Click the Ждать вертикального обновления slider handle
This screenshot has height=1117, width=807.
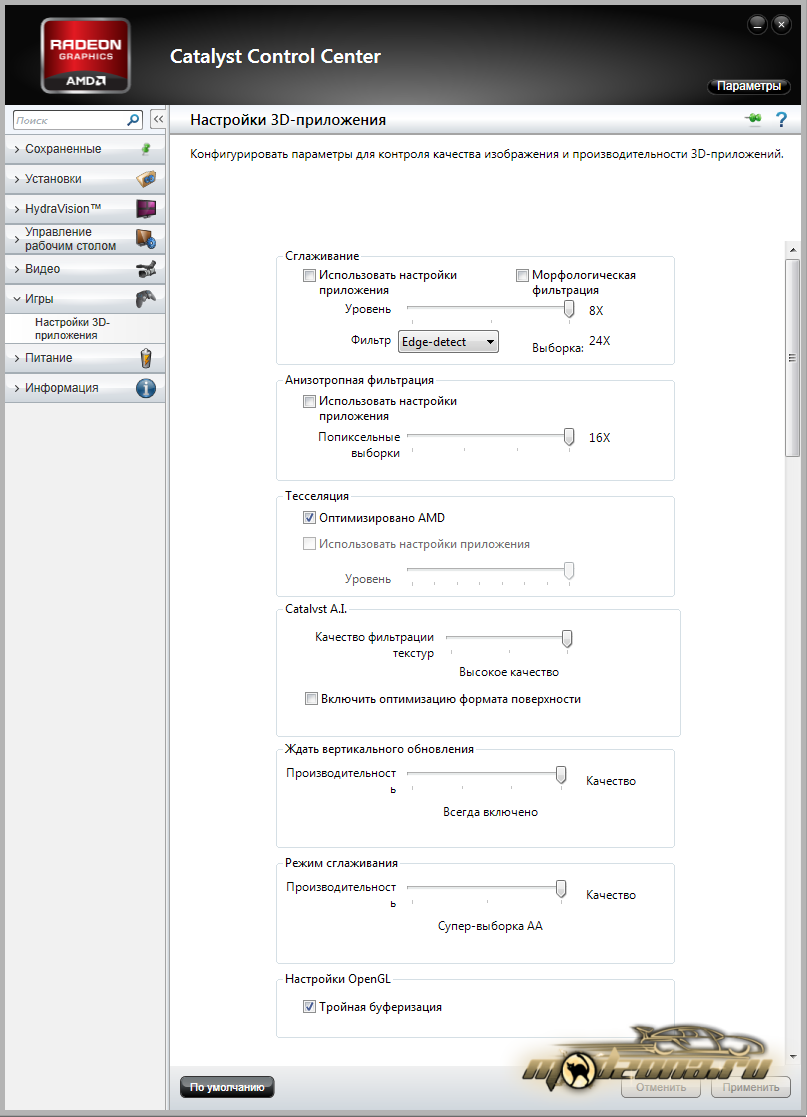[x=561, y=774]
